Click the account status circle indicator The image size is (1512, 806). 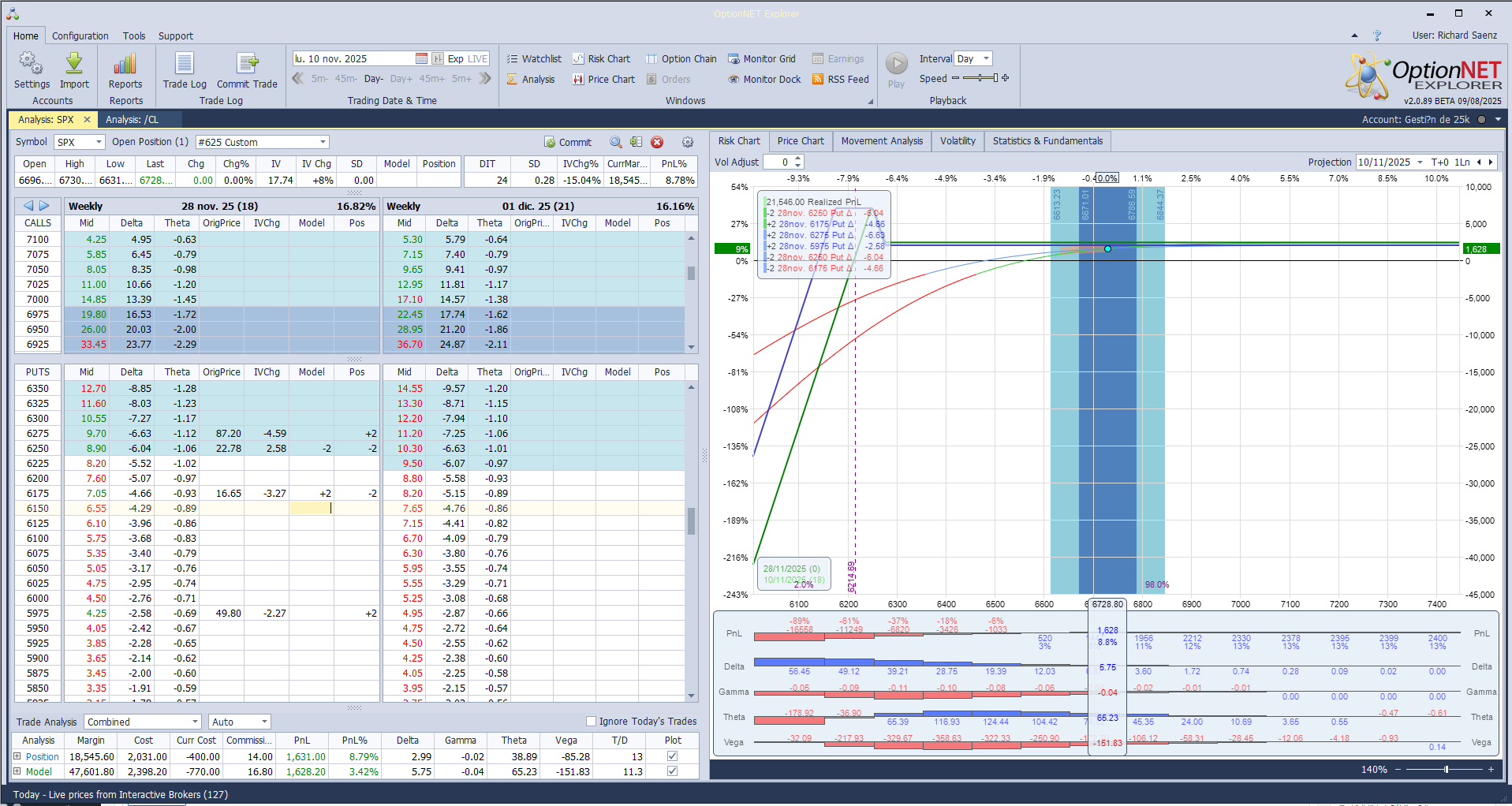pos(1481,120)
